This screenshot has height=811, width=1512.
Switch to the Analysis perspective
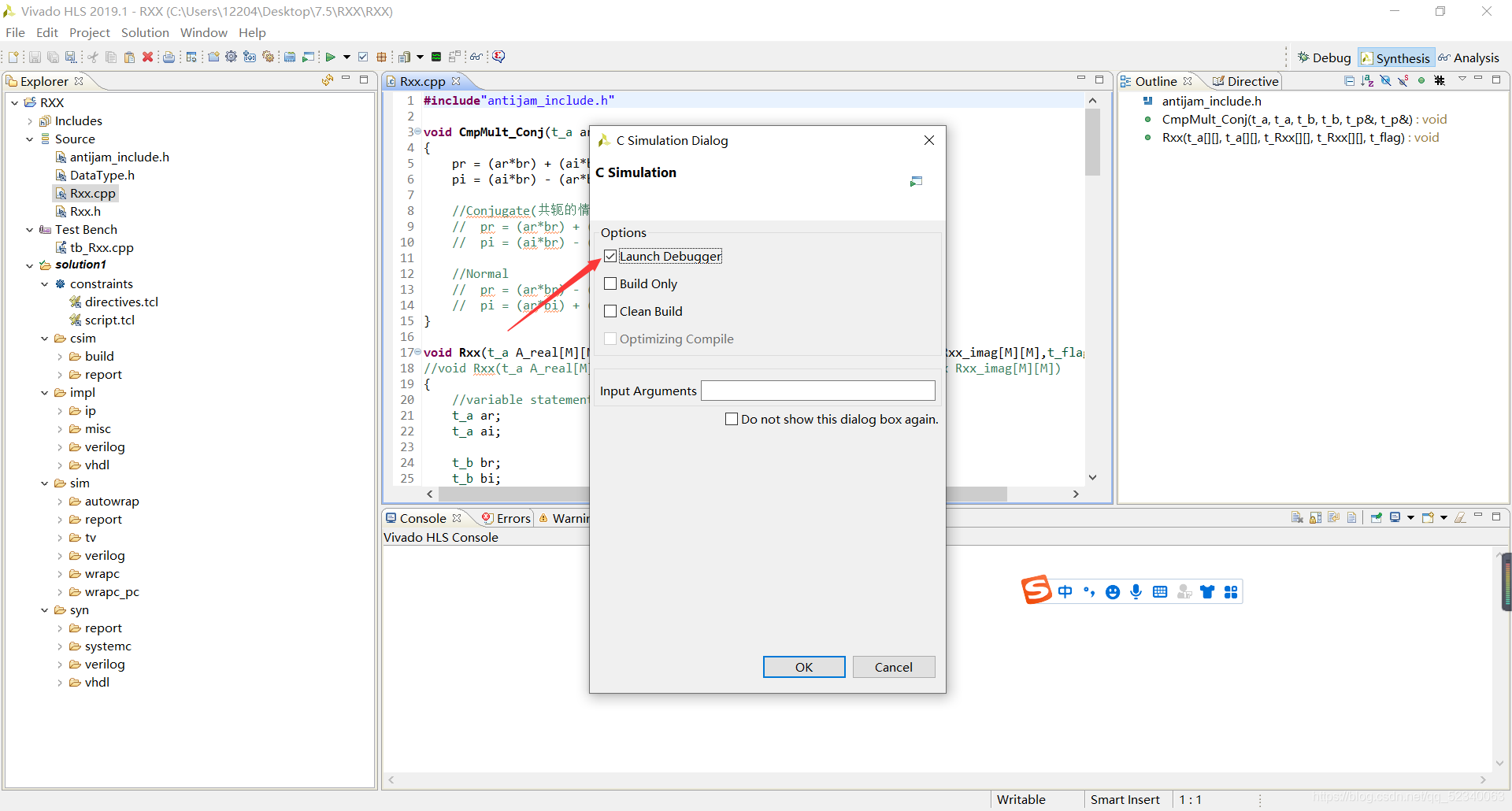(x=1469, y=57)
